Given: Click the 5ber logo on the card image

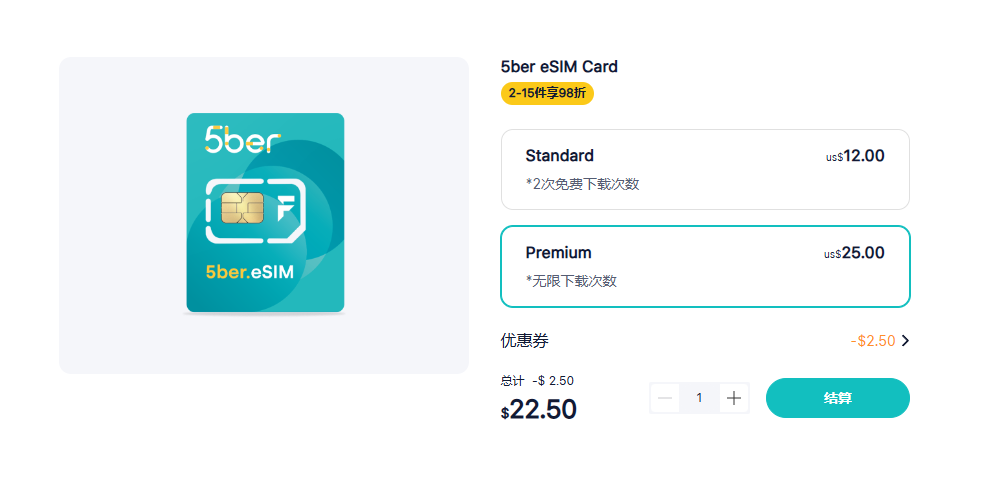Looking at the screenshot, I should [243, 139].
